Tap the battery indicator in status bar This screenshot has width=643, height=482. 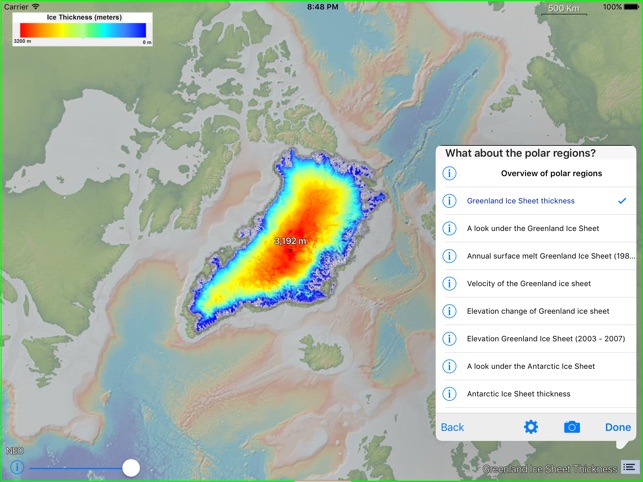tap(632, 7)
